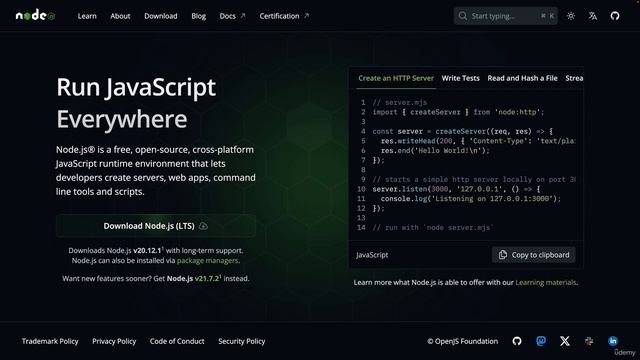Open the language selector icon
The width and height of the screenshot is (640, 360).
coord(593,16)
